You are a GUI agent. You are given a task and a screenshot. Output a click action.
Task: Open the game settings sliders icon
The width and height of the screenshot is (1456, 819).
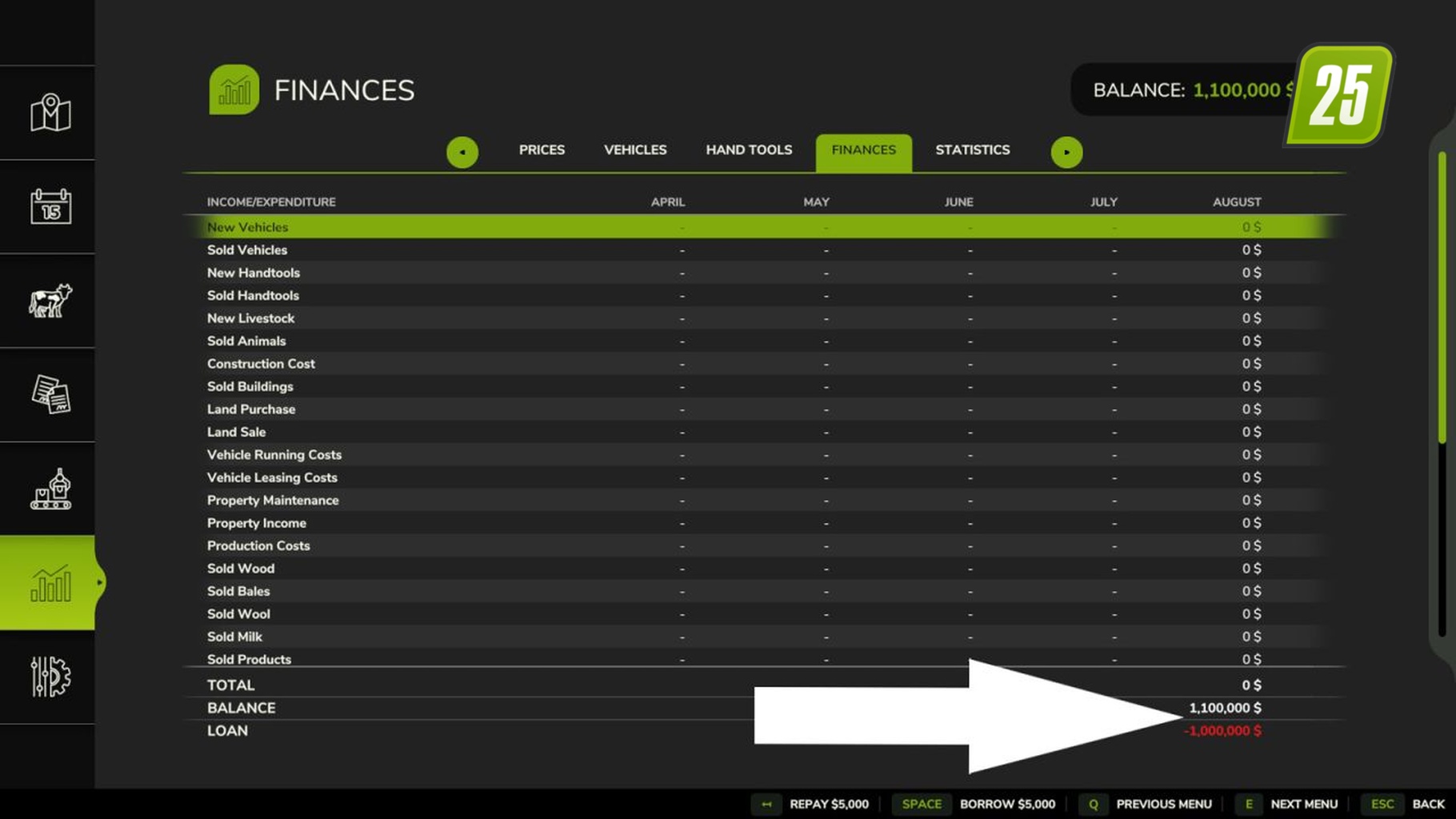50,677
